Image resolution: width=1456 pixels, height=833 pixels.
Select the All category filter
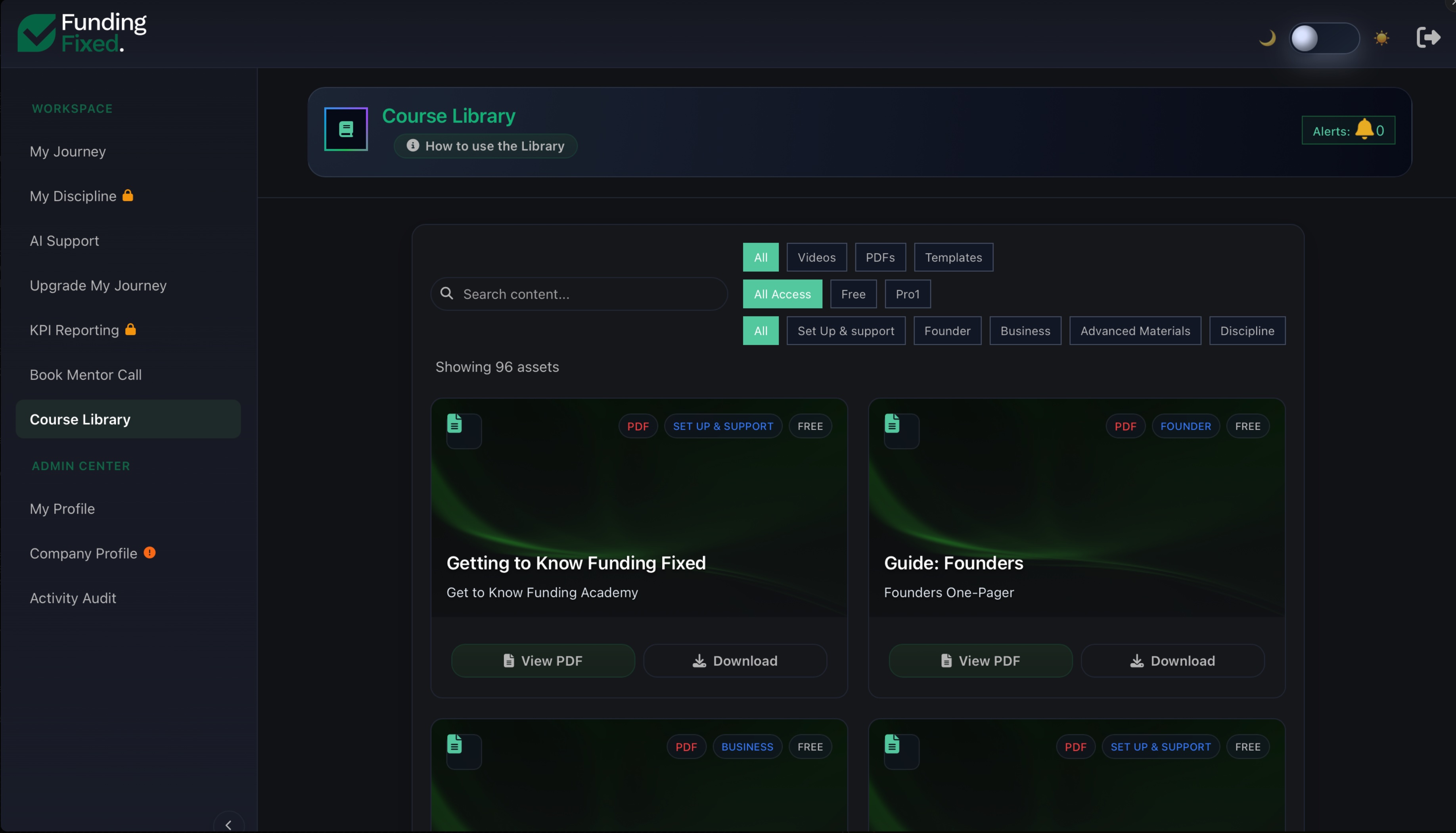761,331
